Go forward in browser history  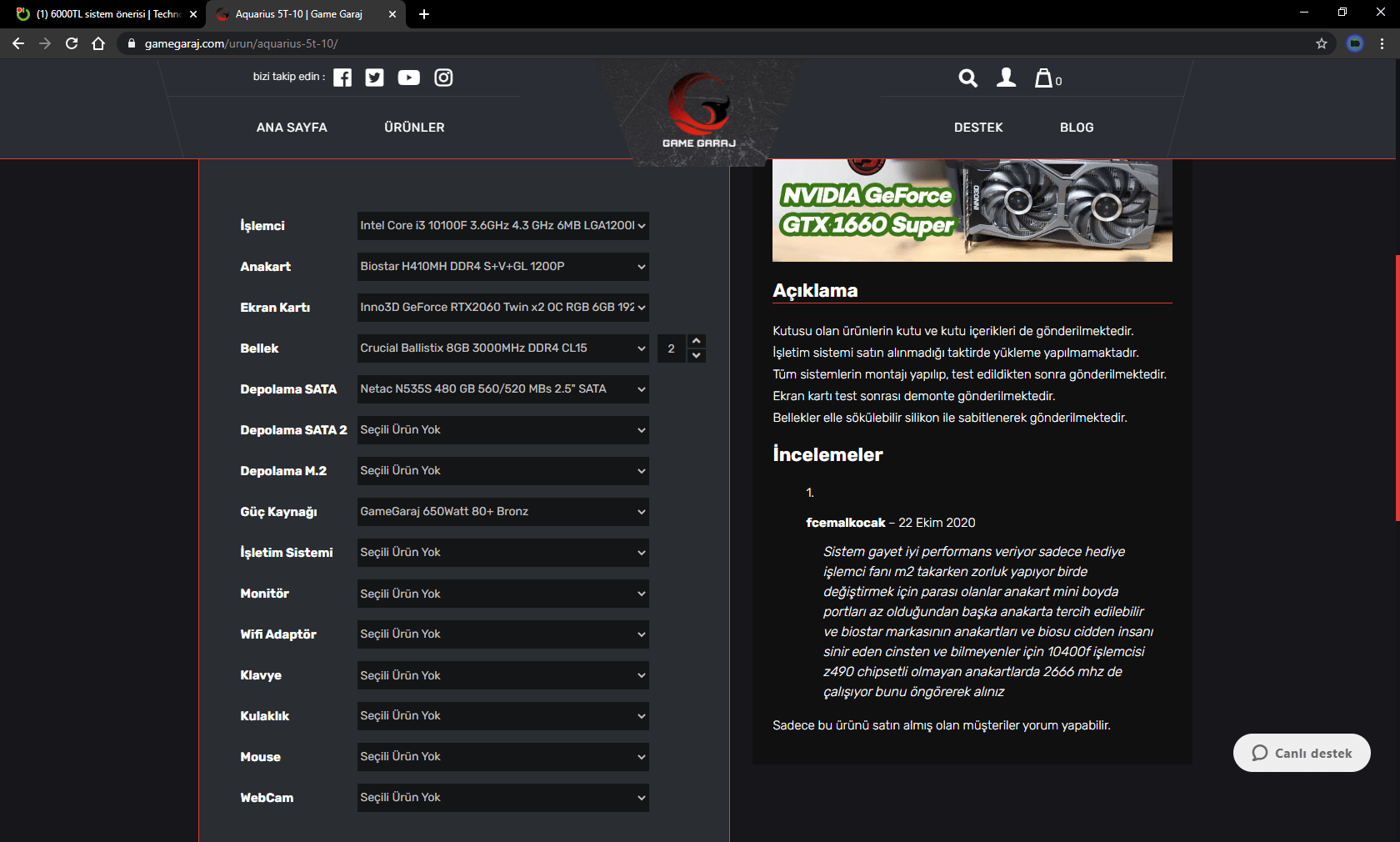45,43
